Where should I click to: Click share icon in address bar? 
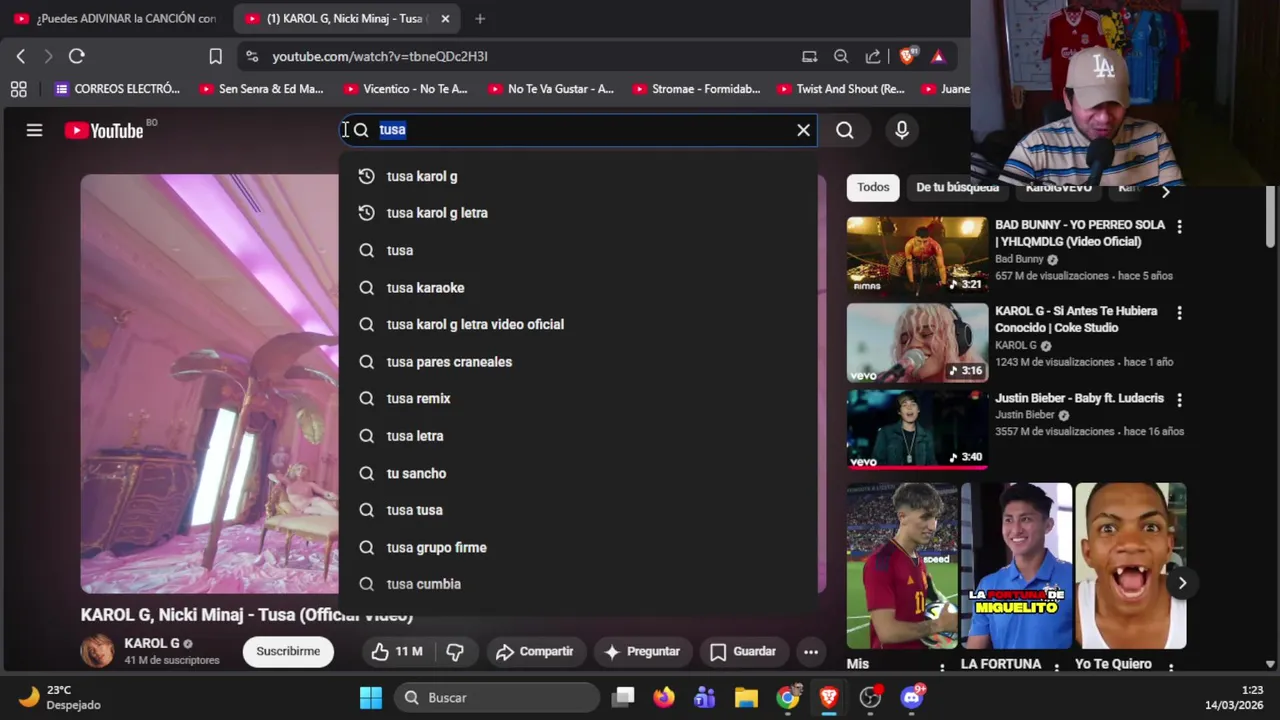(x=873, y=57)
